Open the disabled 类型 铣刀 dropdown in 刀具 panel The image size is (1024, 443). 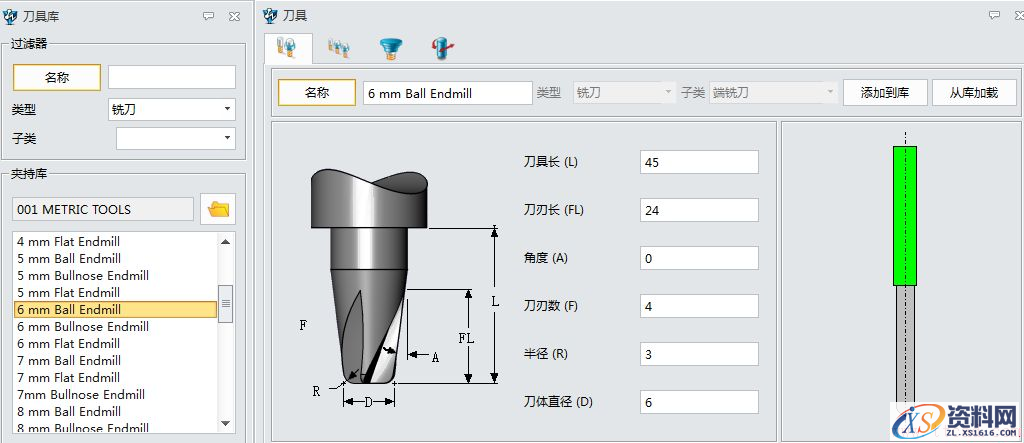click(624, 92)
